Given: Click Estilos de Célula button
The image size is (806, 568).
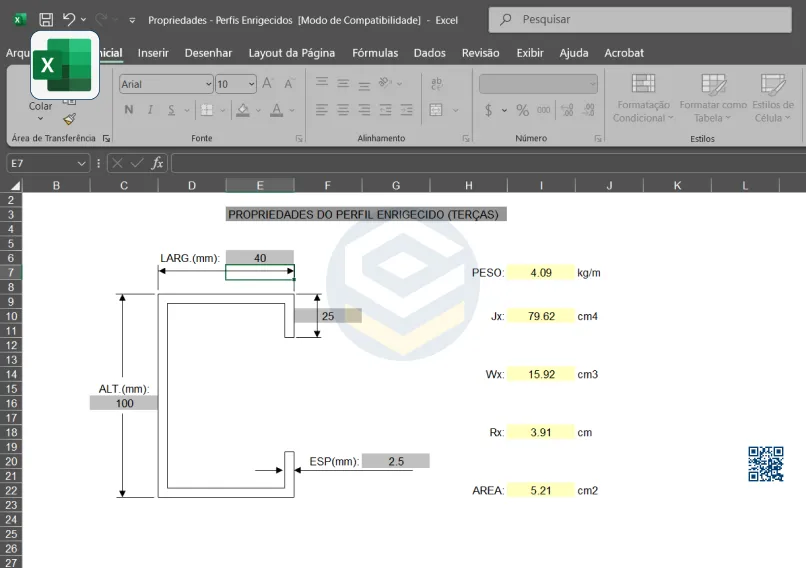Looking at the screenshot, I should [772, 98].
